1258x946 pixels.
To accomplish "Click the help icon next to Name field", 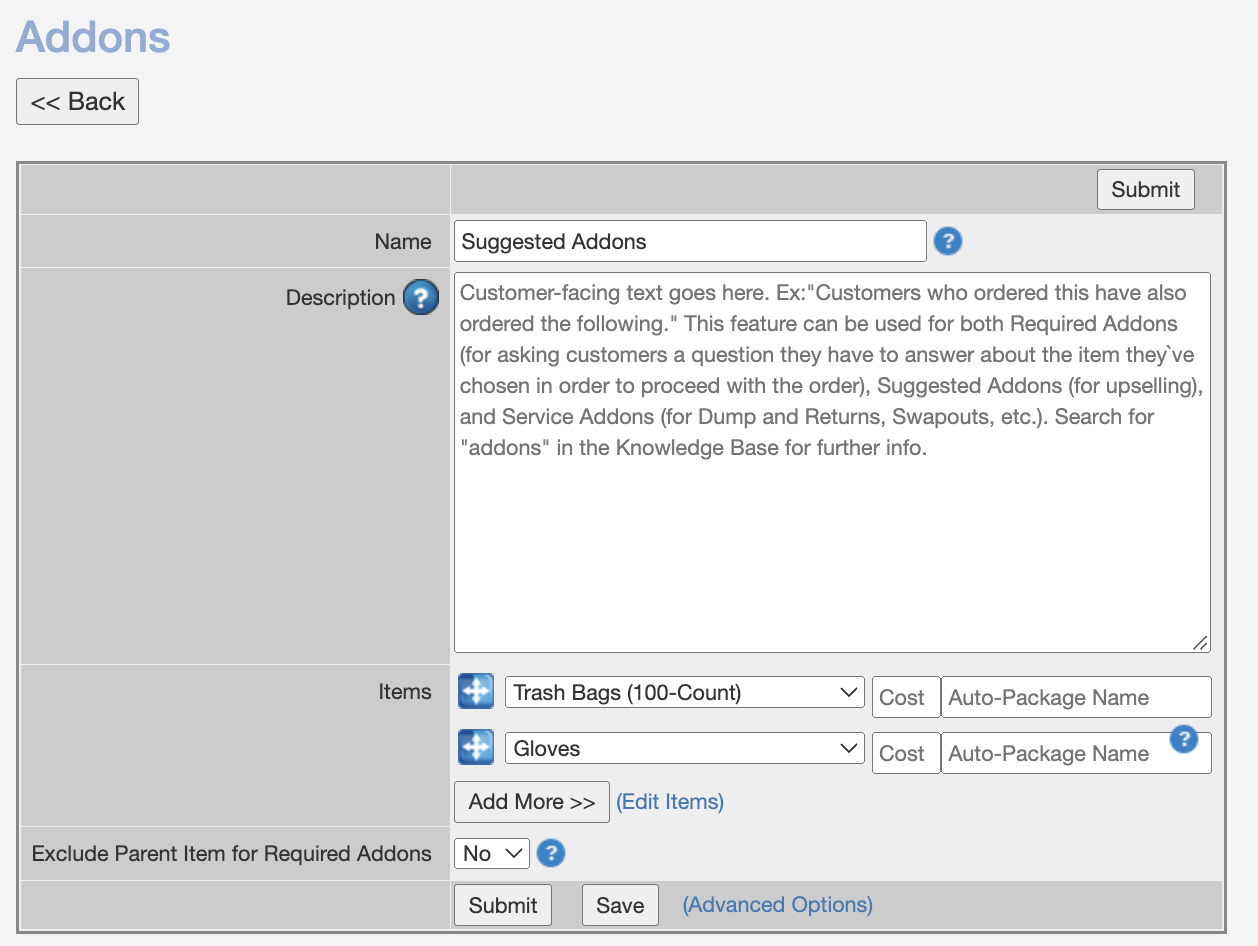I will click(947, 241).
